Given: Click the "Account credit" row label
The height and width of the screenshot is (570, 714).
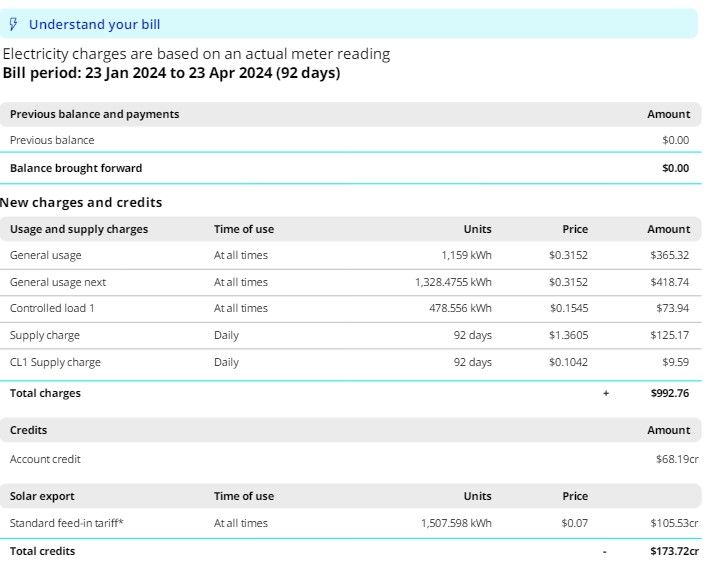Looking at the screenshot, I should tap(45, 459).
